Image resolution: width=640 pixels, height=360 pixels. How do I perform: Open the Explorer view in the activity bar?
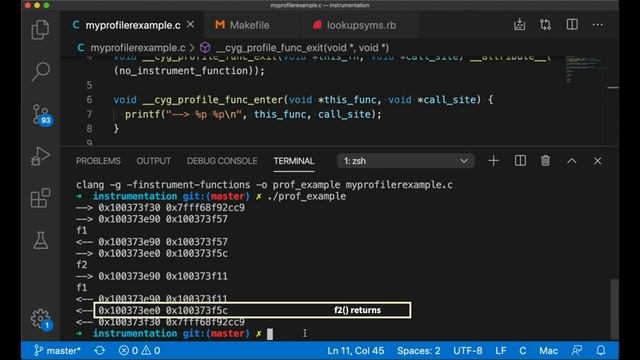click(x=40, y=29)
